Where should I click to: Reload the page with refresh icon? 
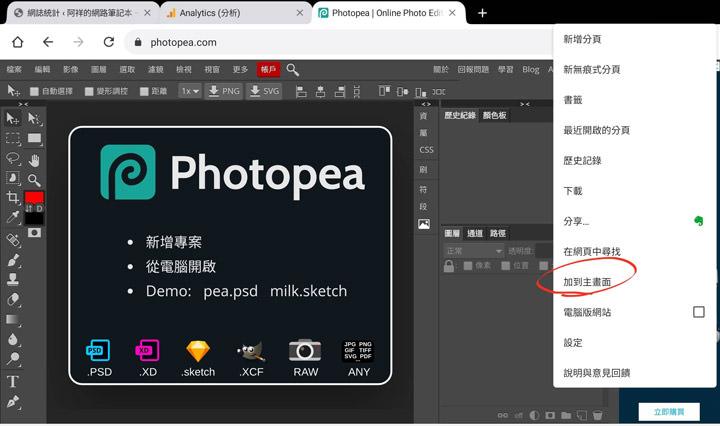click(108, 42)
